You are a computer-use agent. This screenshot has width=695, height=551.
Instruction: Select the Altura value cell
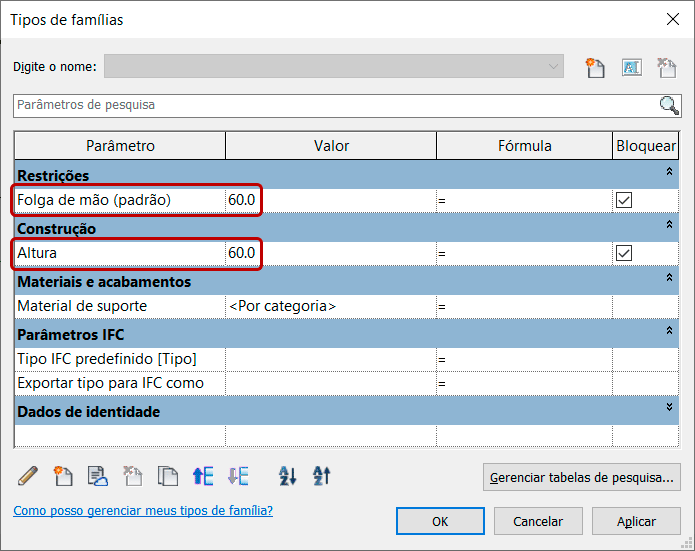pyautogui.click(x=330, y=253)
